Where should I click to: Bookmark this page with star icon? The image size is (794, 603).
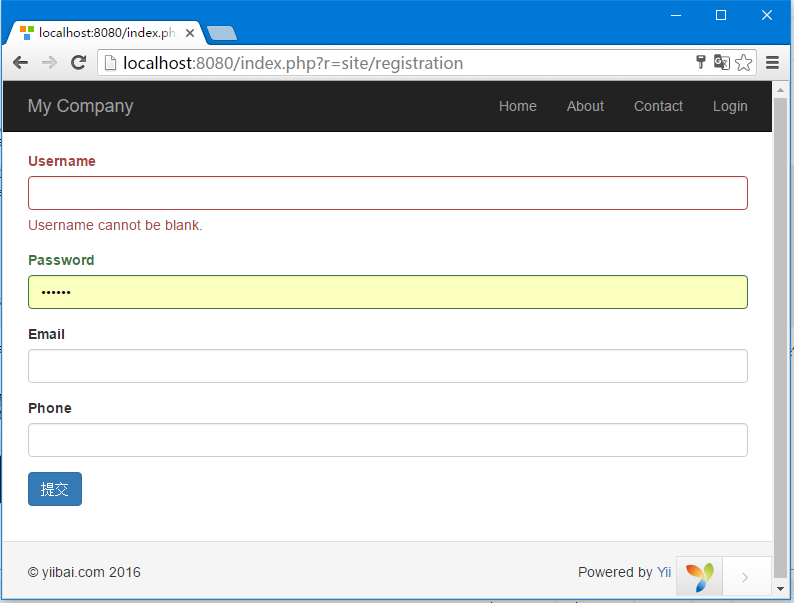coord(743,63)
